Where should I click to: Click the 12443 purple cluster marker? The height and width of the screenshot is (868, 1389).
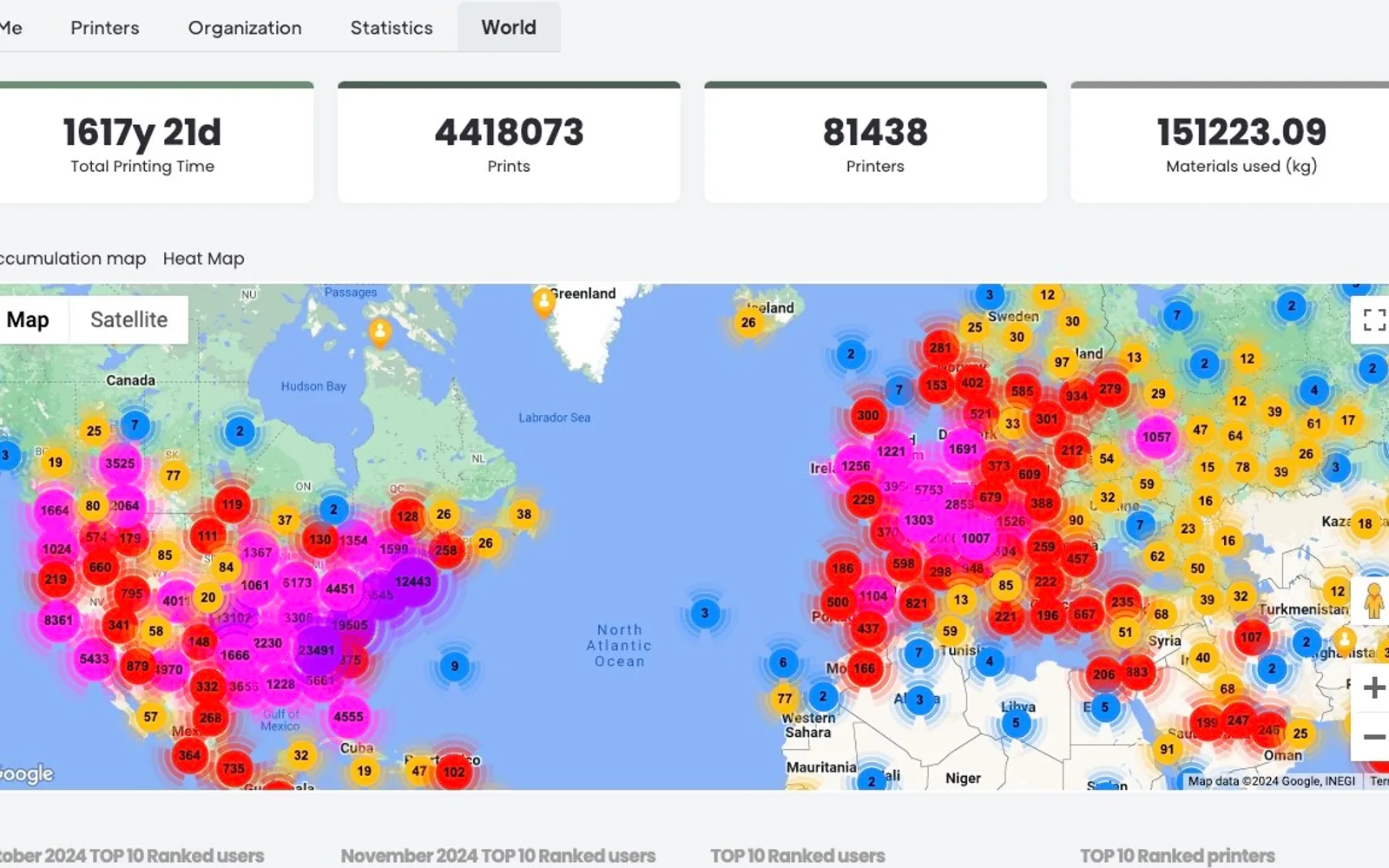tap(412, 582)
